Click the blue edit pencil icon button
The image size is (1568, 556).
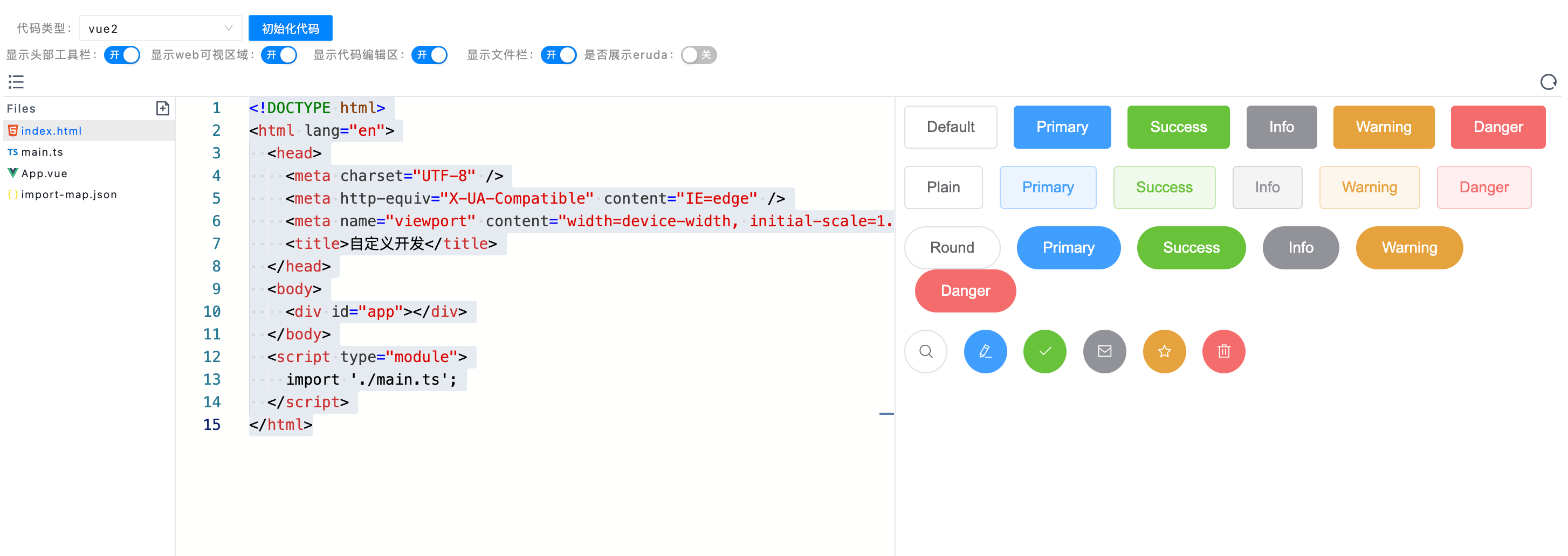(x=986, y=352)
